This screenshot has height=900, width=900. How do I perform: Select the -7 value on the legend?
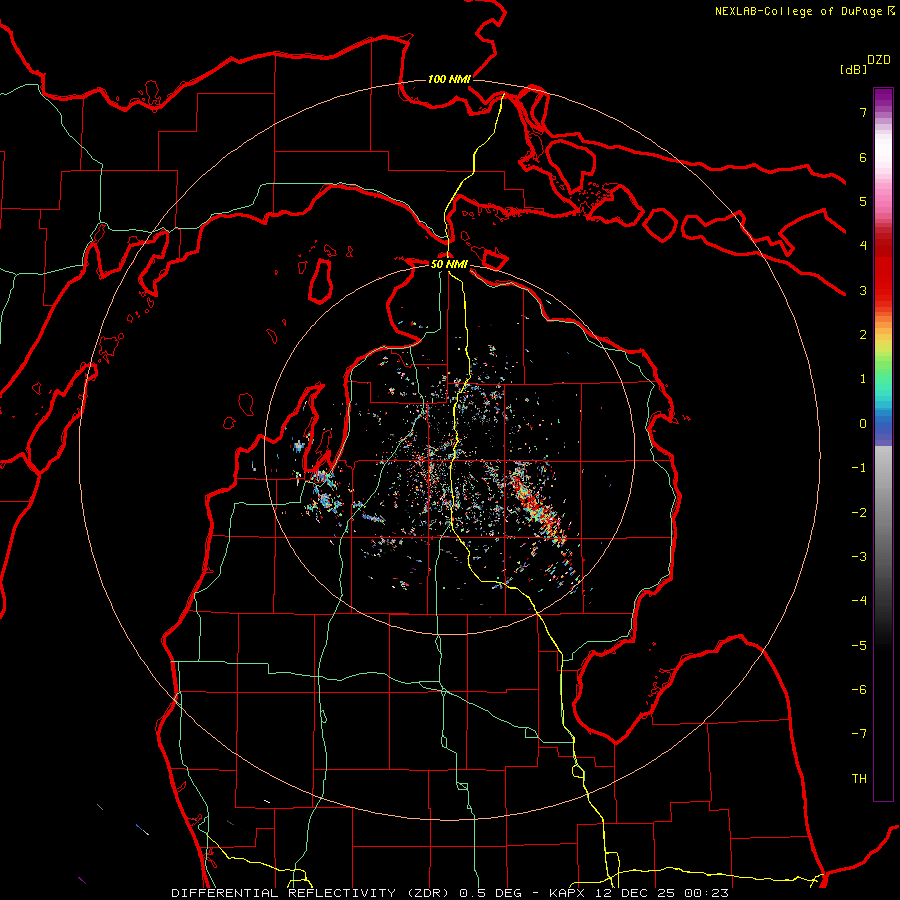point(859,734)
